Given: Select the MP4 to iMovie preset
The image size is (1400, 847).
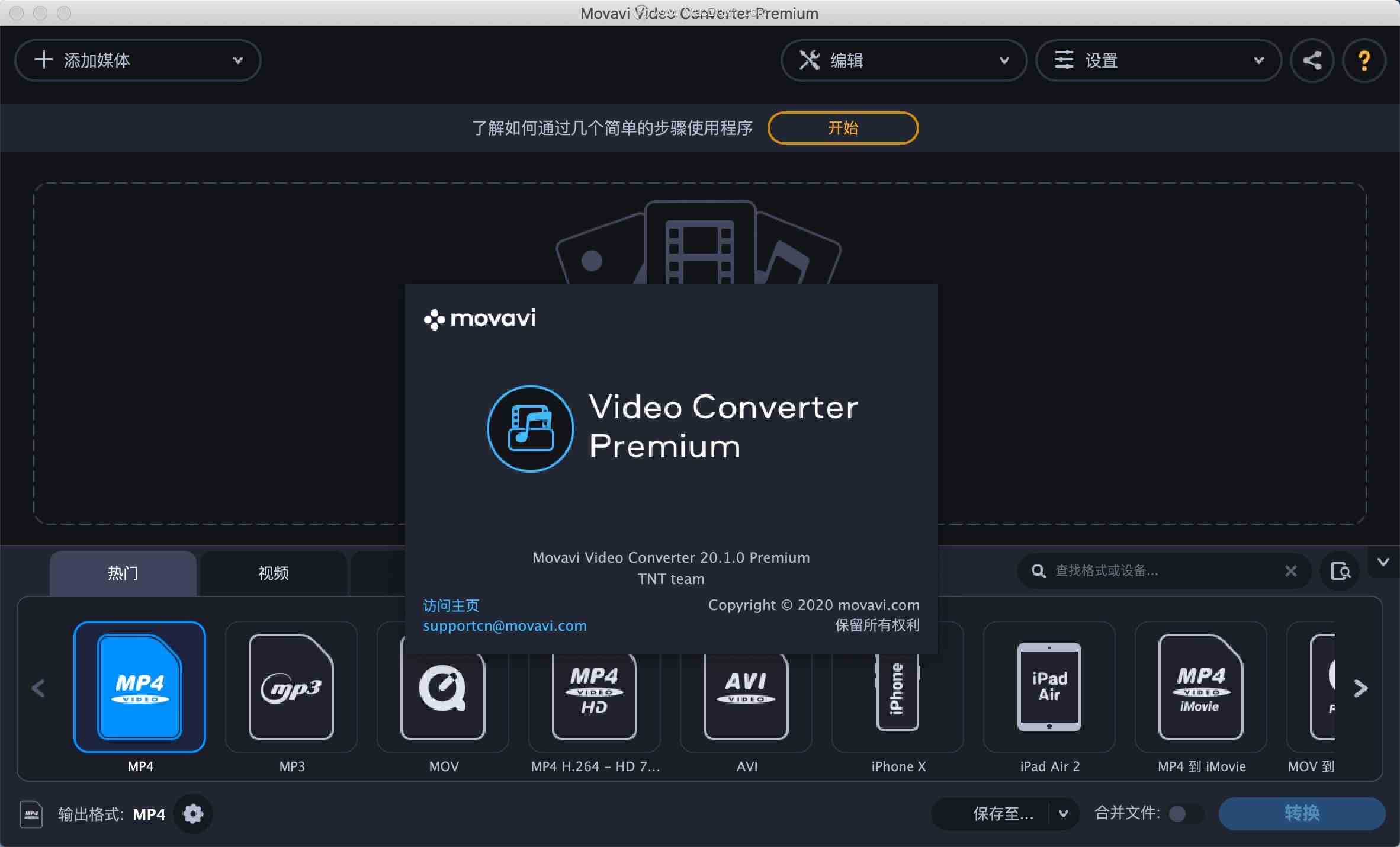Looking at the screenshot, I should 1201,686.
